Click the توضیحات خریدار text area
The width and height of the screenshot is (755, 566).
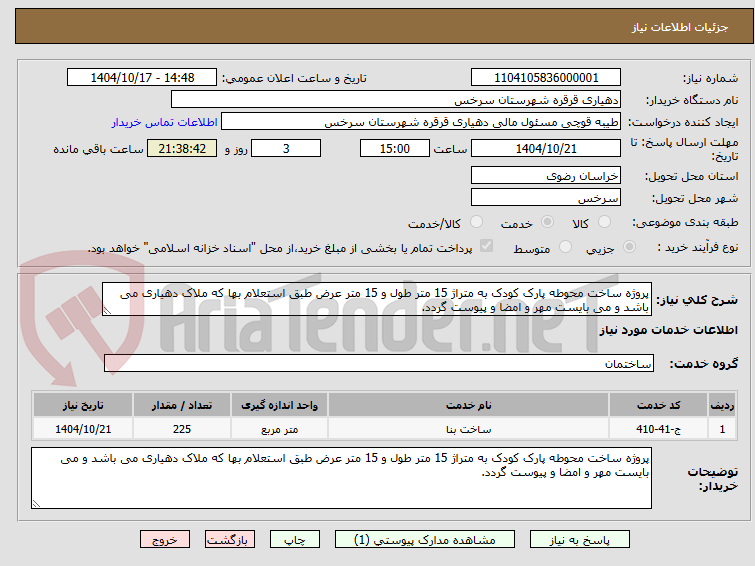341,478
